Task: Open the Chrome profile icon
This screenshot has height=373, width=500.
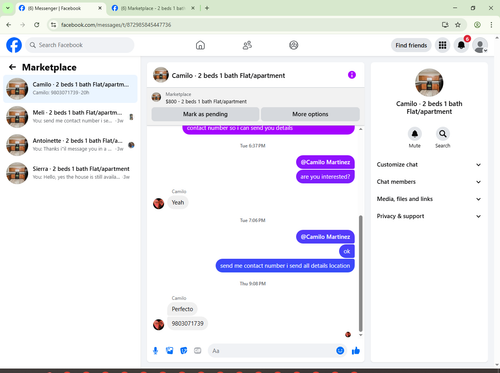Action: click(477, 25)
